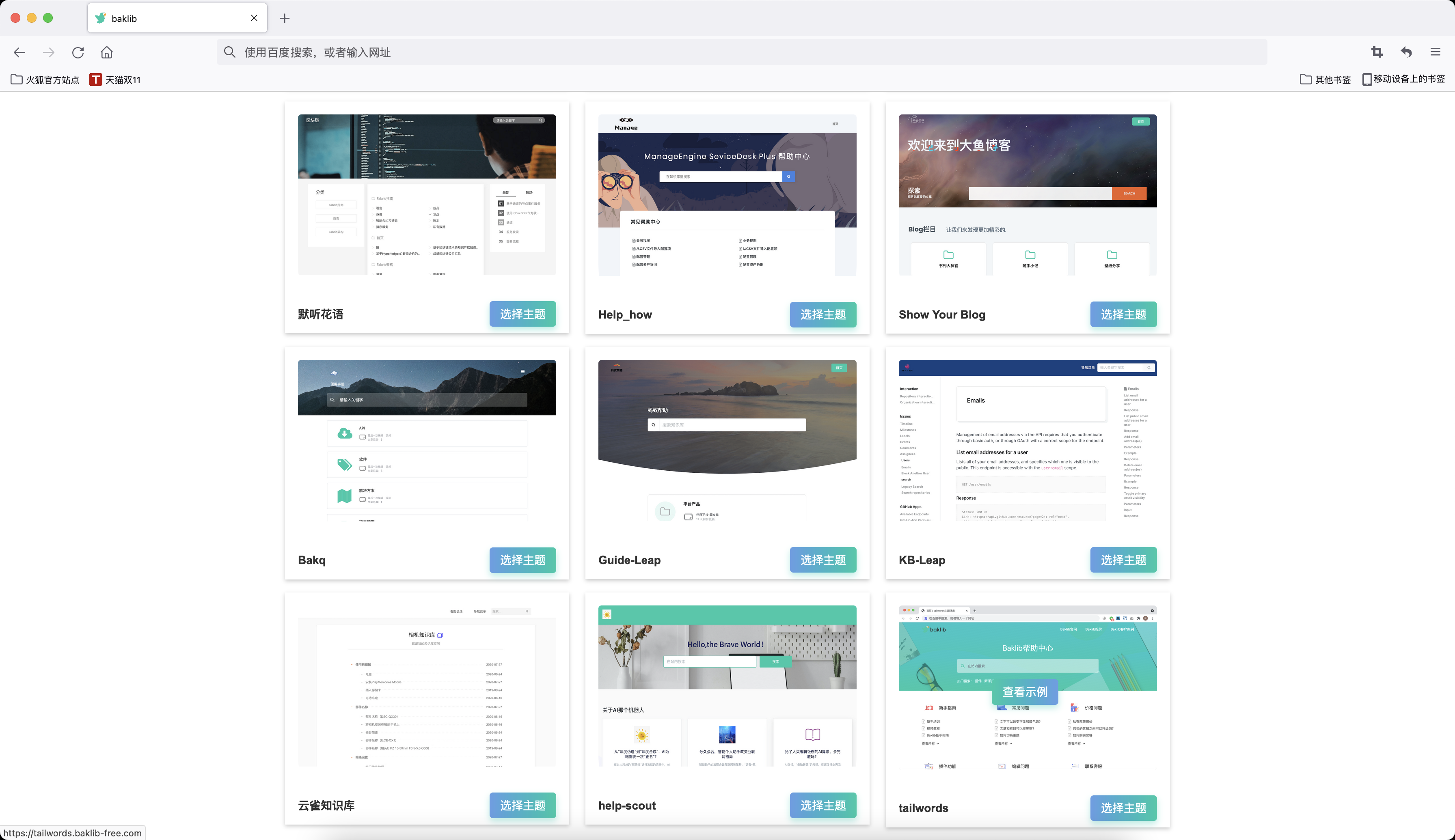This screenshot has width=1455, height=840.
Task: Open the 火狐官方站点 bookmark folder
Action: coord(45,80)
